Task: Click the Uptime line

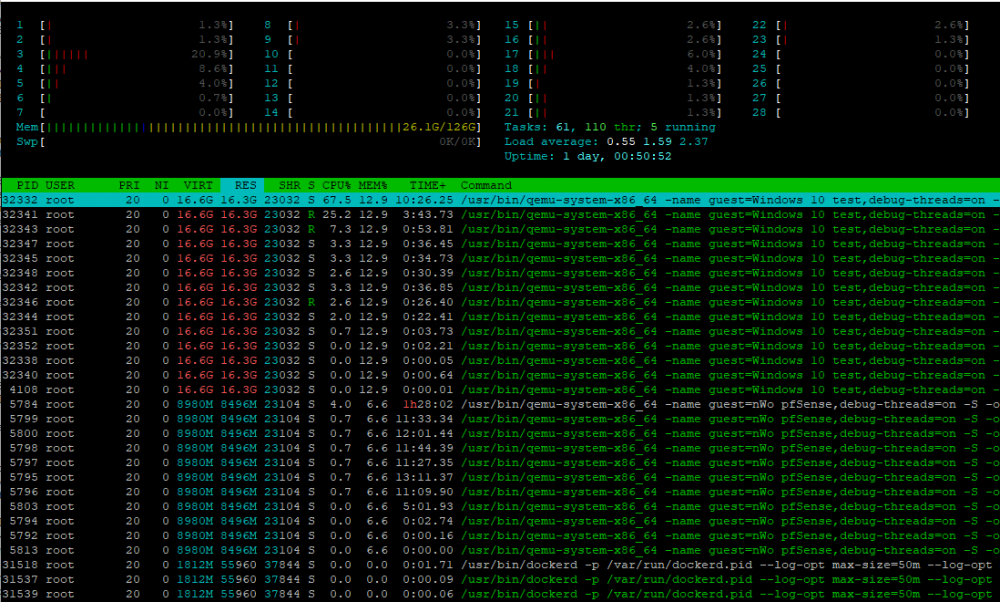Action: point(587,156)
